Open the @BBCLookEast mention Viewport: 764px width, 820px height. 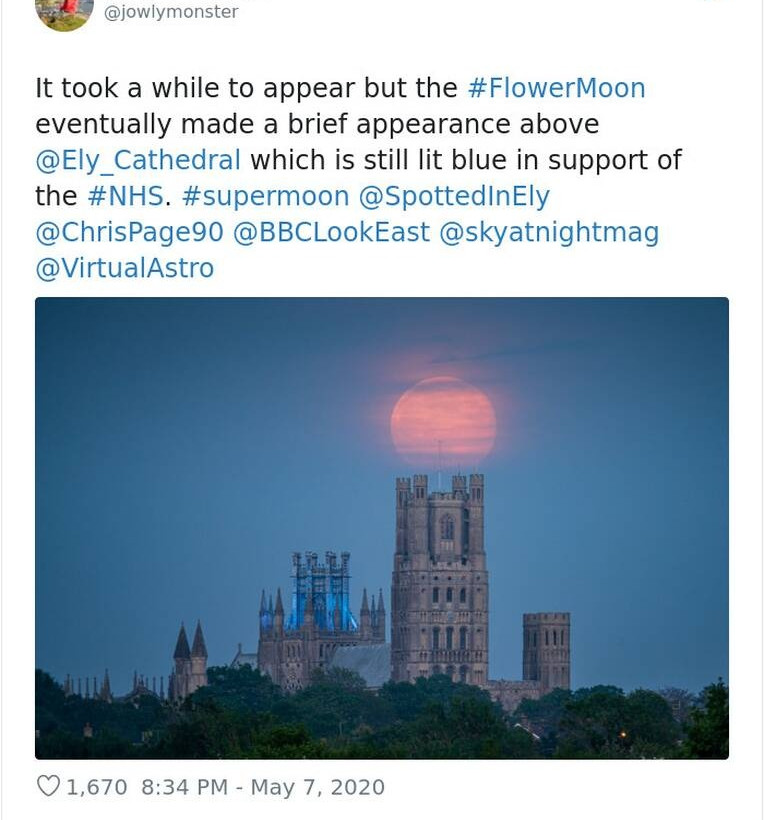click(331, 232)
